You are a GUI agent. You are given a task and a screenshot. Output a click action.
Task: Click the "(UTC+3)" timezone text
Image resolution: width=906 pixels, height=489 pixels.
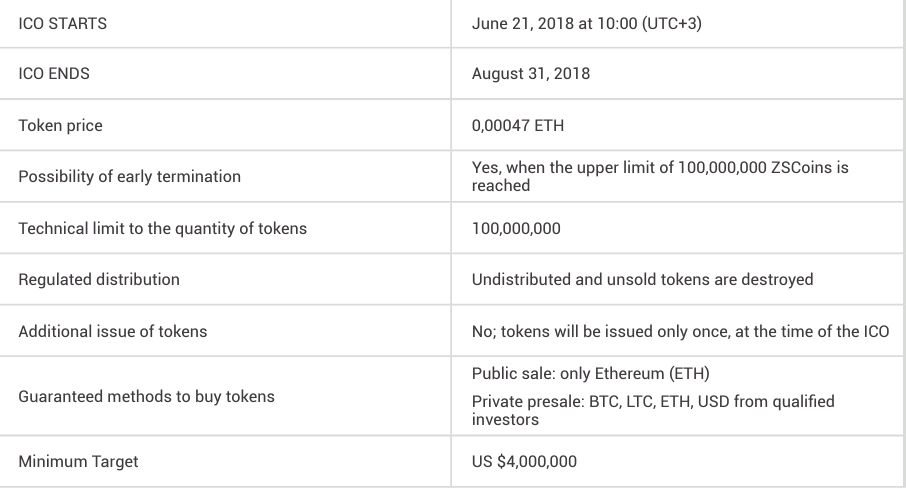point(670,23)
